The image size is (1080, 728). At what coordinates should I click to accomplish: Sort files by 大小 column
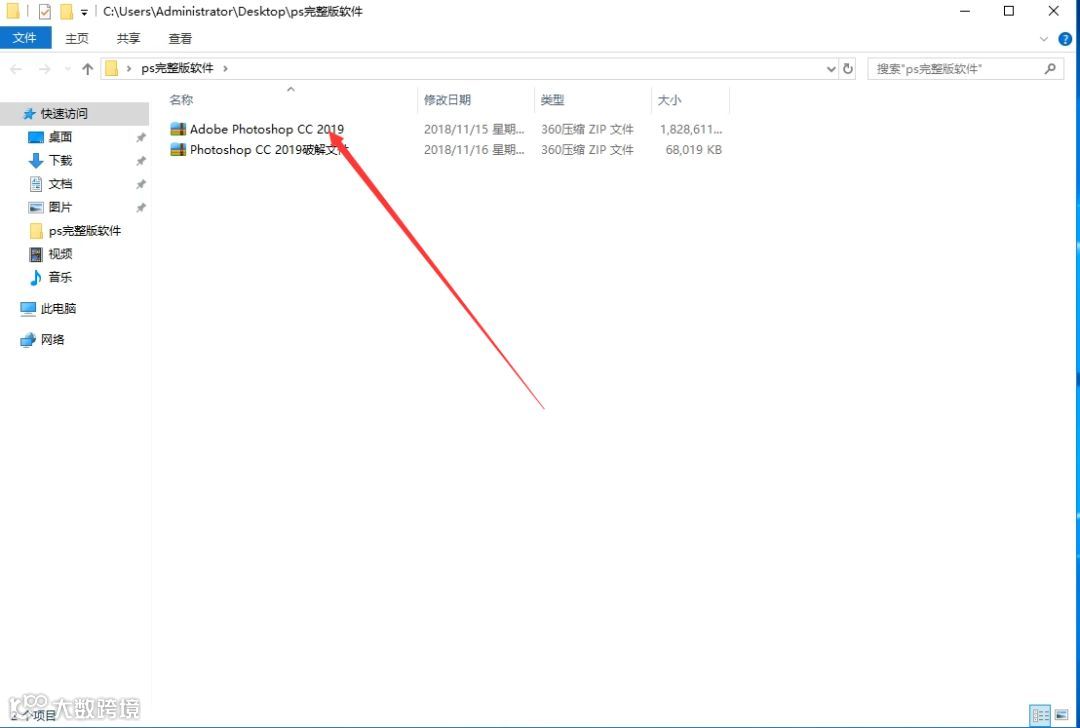[669, 100]
